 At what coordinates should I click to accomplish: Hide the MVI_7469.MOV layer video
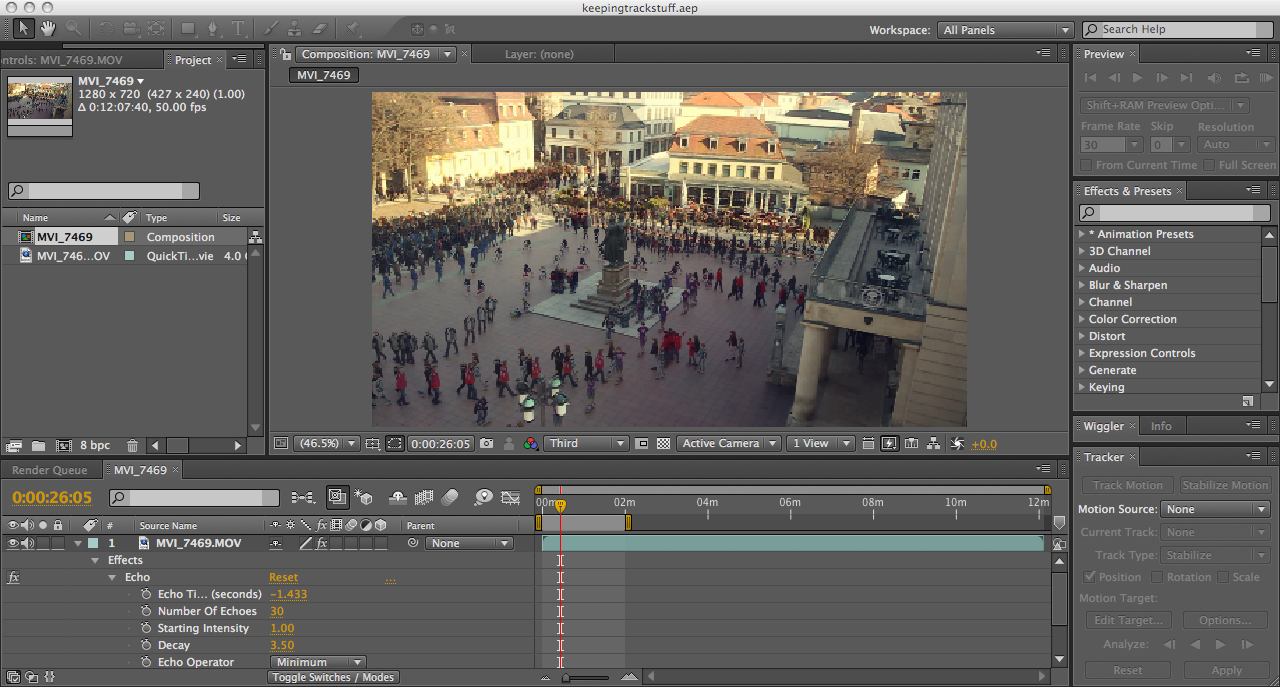click(13, 543)
